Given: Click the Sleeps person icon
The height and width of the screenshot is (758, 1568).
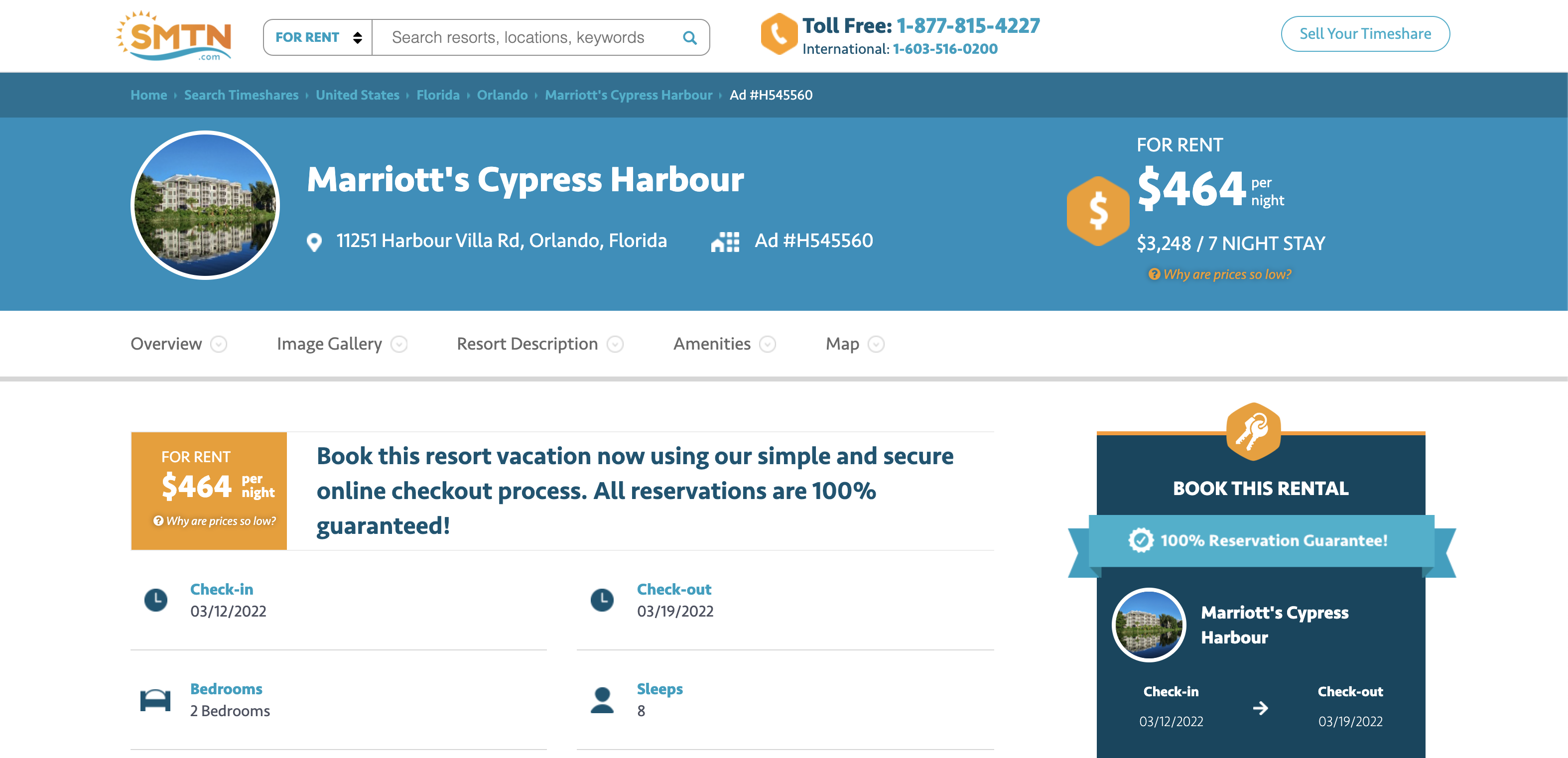Looking at the screenshot, I should [602, 700].
